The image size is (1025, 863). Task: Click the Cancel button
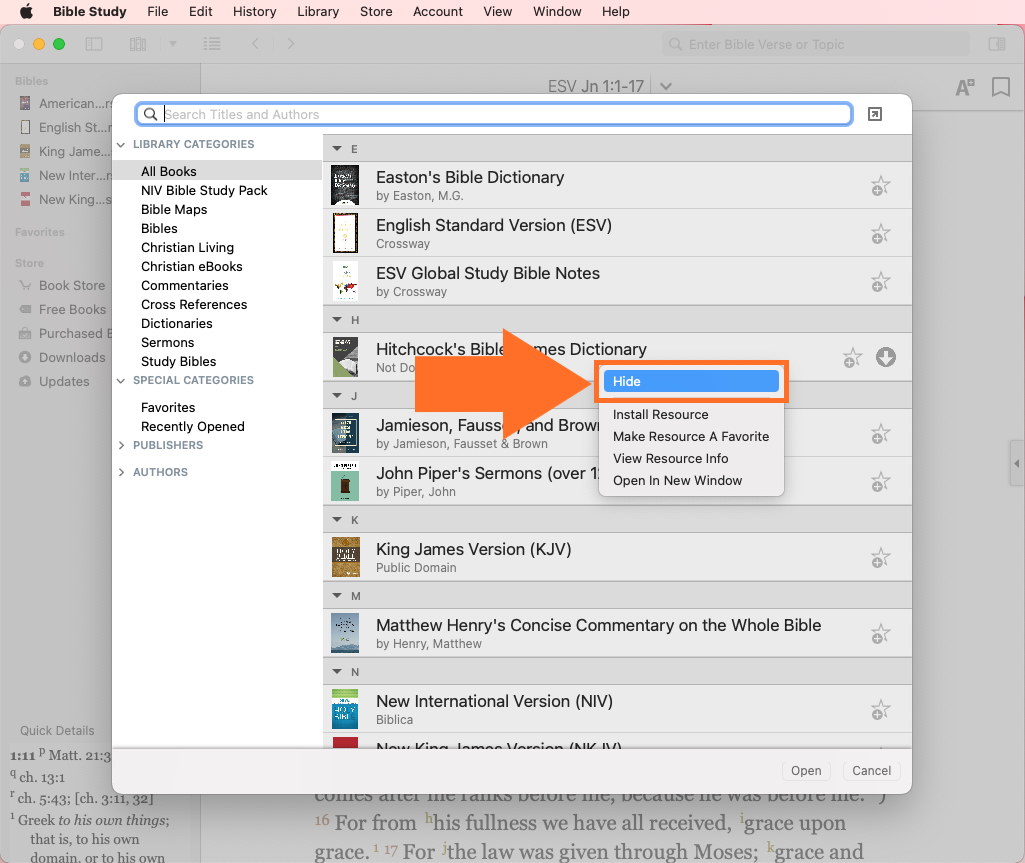(x=871, y=770)
